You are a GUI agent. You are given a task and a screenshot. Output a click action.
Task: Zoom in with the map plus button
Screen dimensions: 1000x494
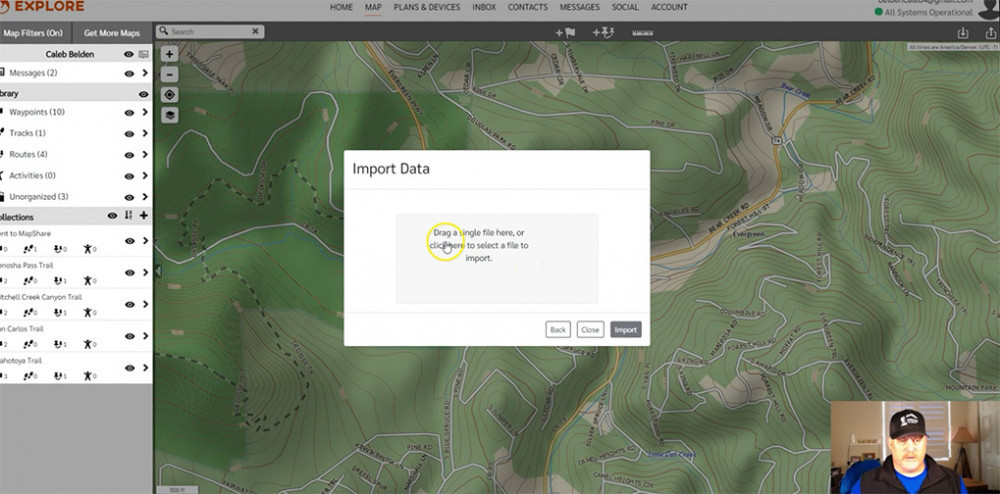[170, 54]
